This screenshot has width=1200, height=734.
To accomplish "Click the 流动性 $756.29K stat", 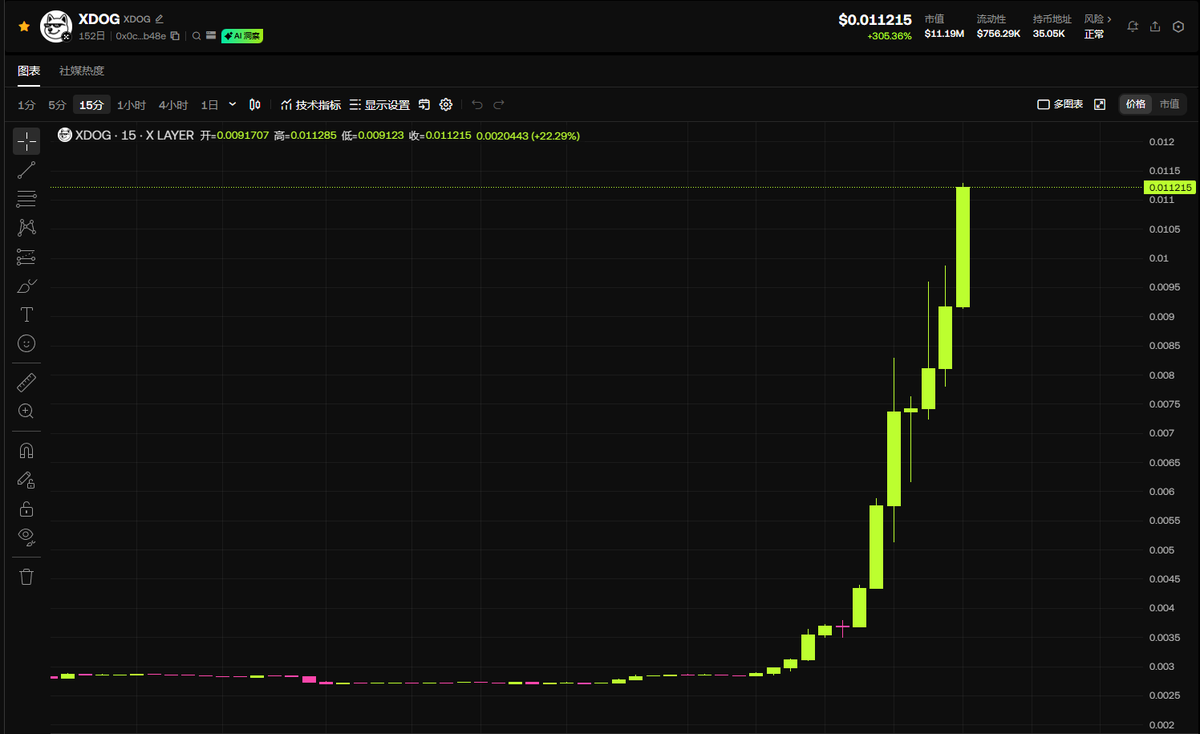I will (x=998, y=26).
